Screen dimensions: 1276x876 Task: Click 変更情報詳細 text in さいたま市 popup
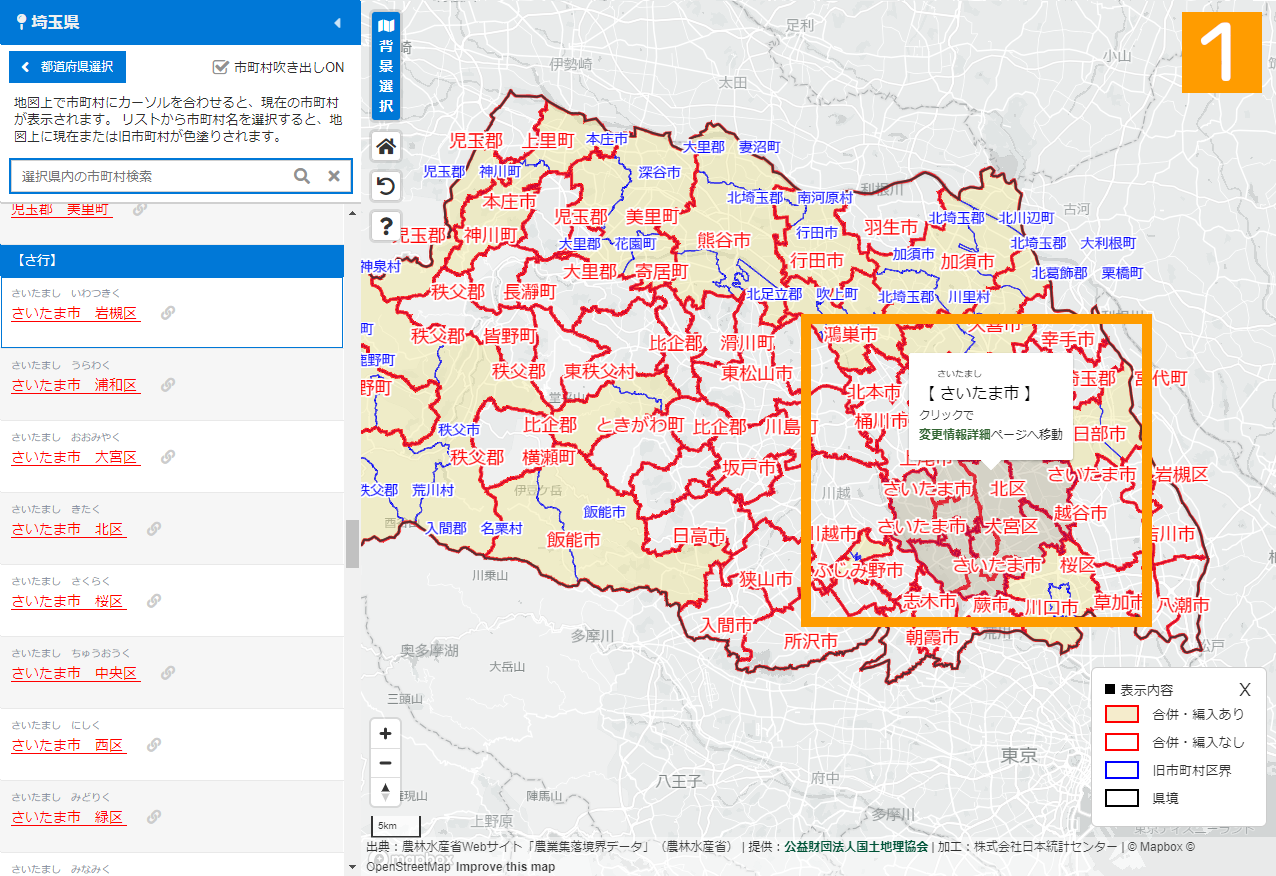(957, 434)
